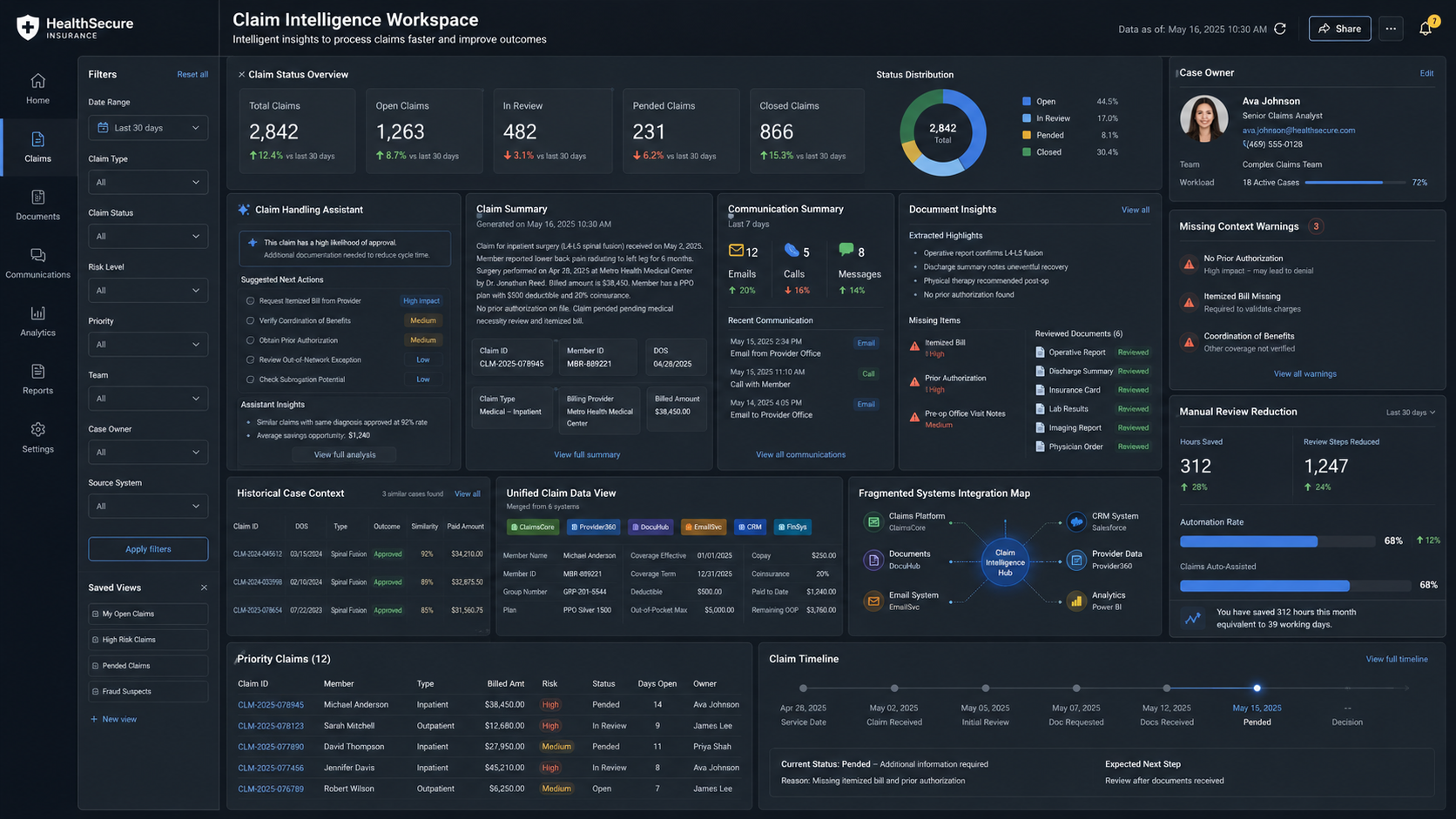This screenshot has height=819, width=1456.
Task: Open the Reports sidebar icon
Action: (x=37, y=372)
